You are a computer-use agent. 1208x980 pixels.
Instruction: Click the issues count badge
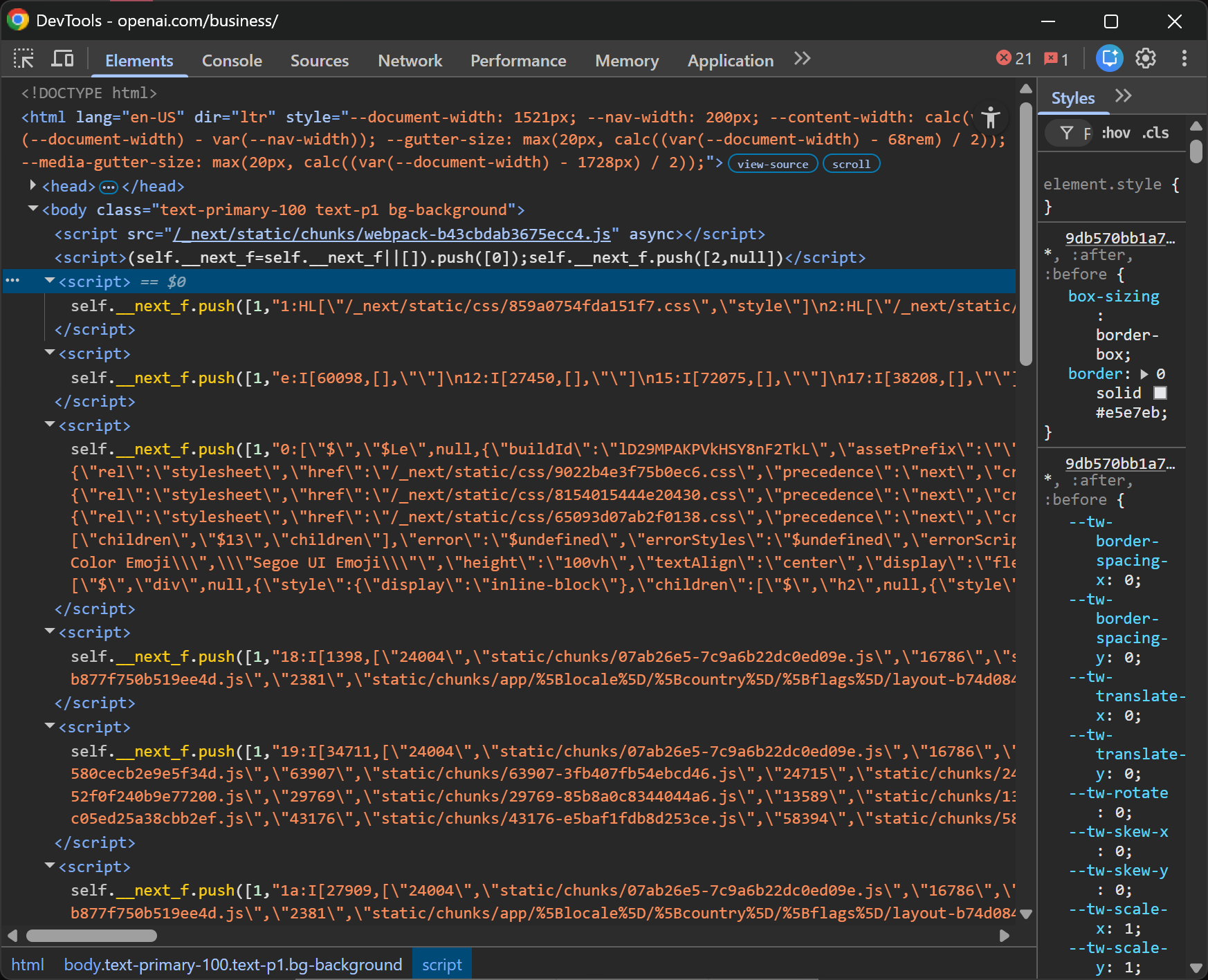point(1056,59)
